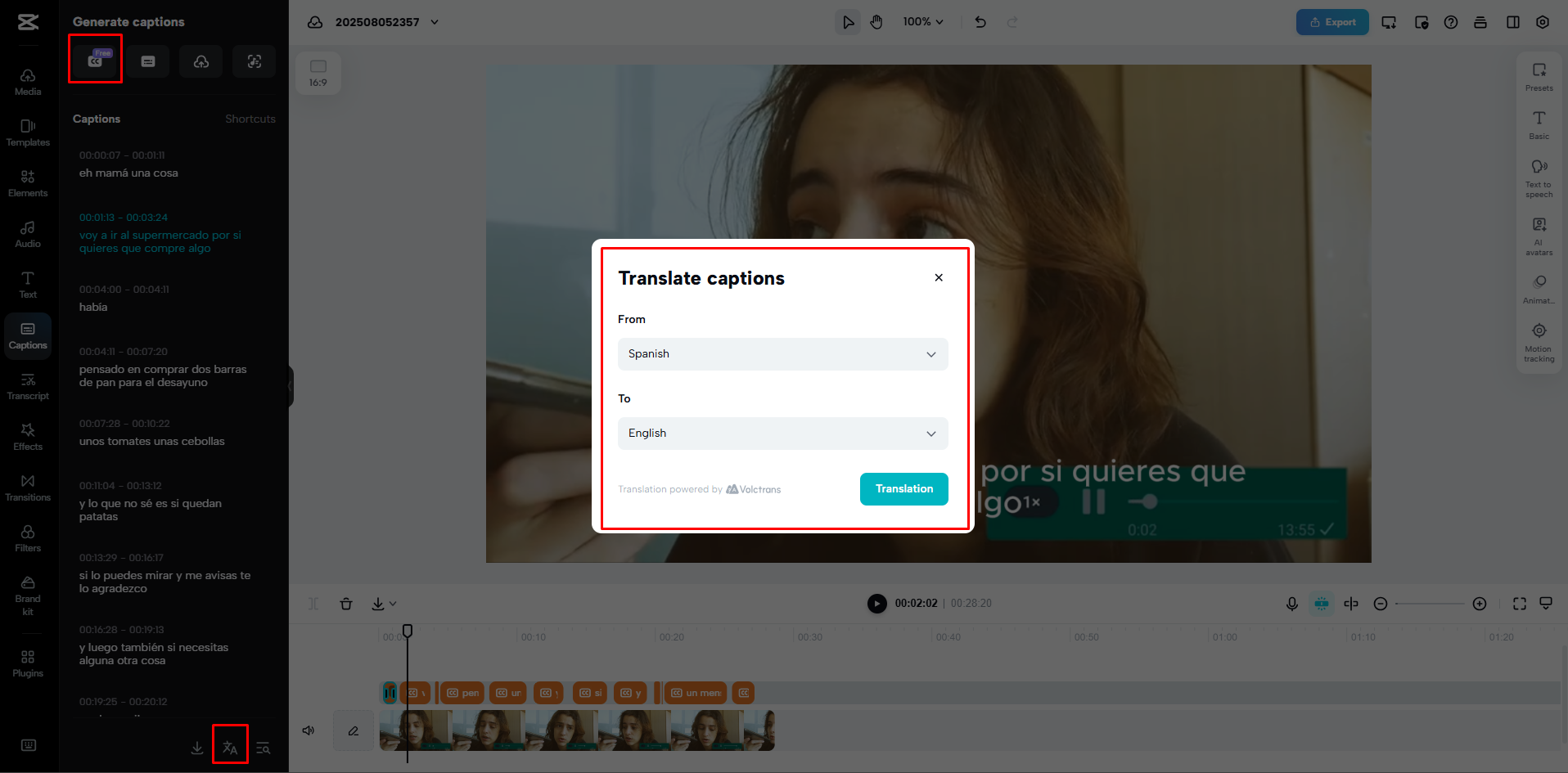Open the From language dropdown showing Spanish
Screen dimensions: 1568x773
782,353
